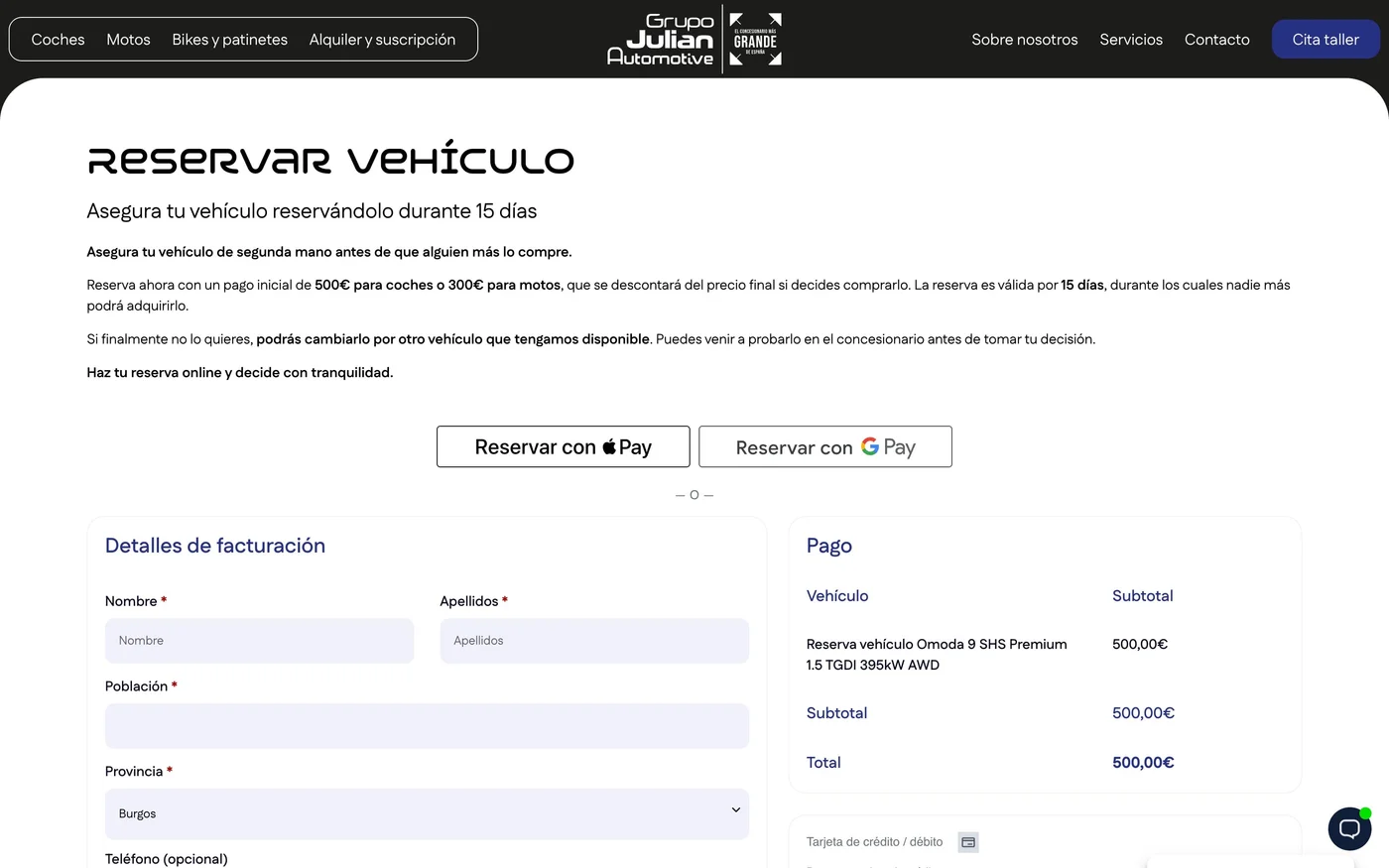The width and height of the screenshot is (1389, 868).
Task: Visit the Sobre nosotros page
Action: click(1024, 40)
